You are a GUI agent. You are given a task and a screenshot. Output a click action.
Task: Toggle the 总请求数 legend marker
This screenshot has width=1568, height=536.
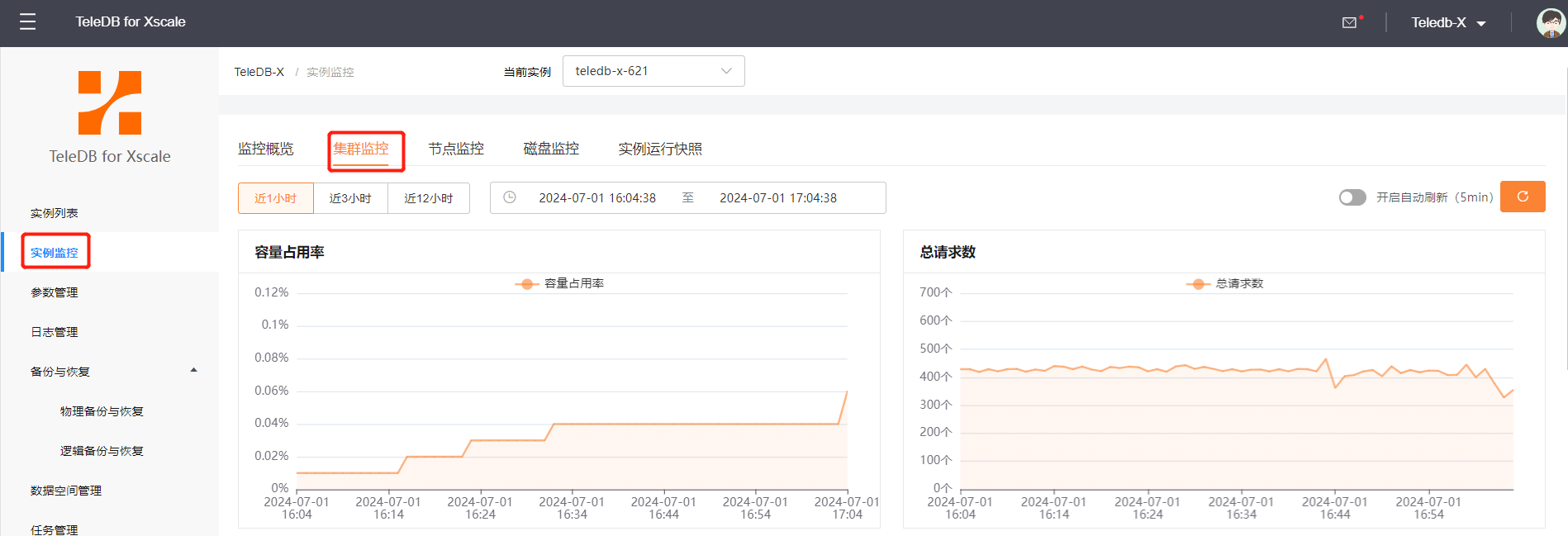(x=1198, y=284)
